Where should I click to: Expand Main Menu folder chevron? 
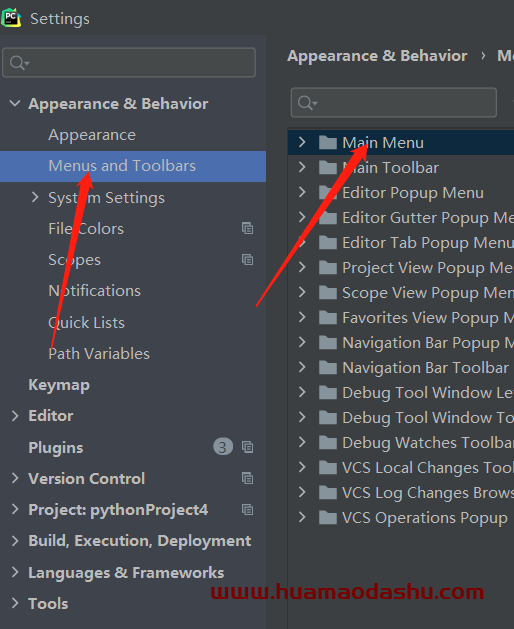302,142
